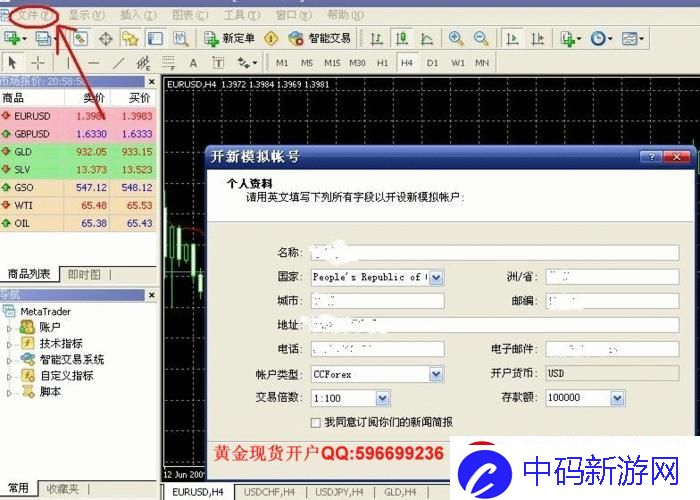Toggle the Data Window crosshair-circle icon
The width and height of the screenshot is (700, 500).
click(106, 39)
